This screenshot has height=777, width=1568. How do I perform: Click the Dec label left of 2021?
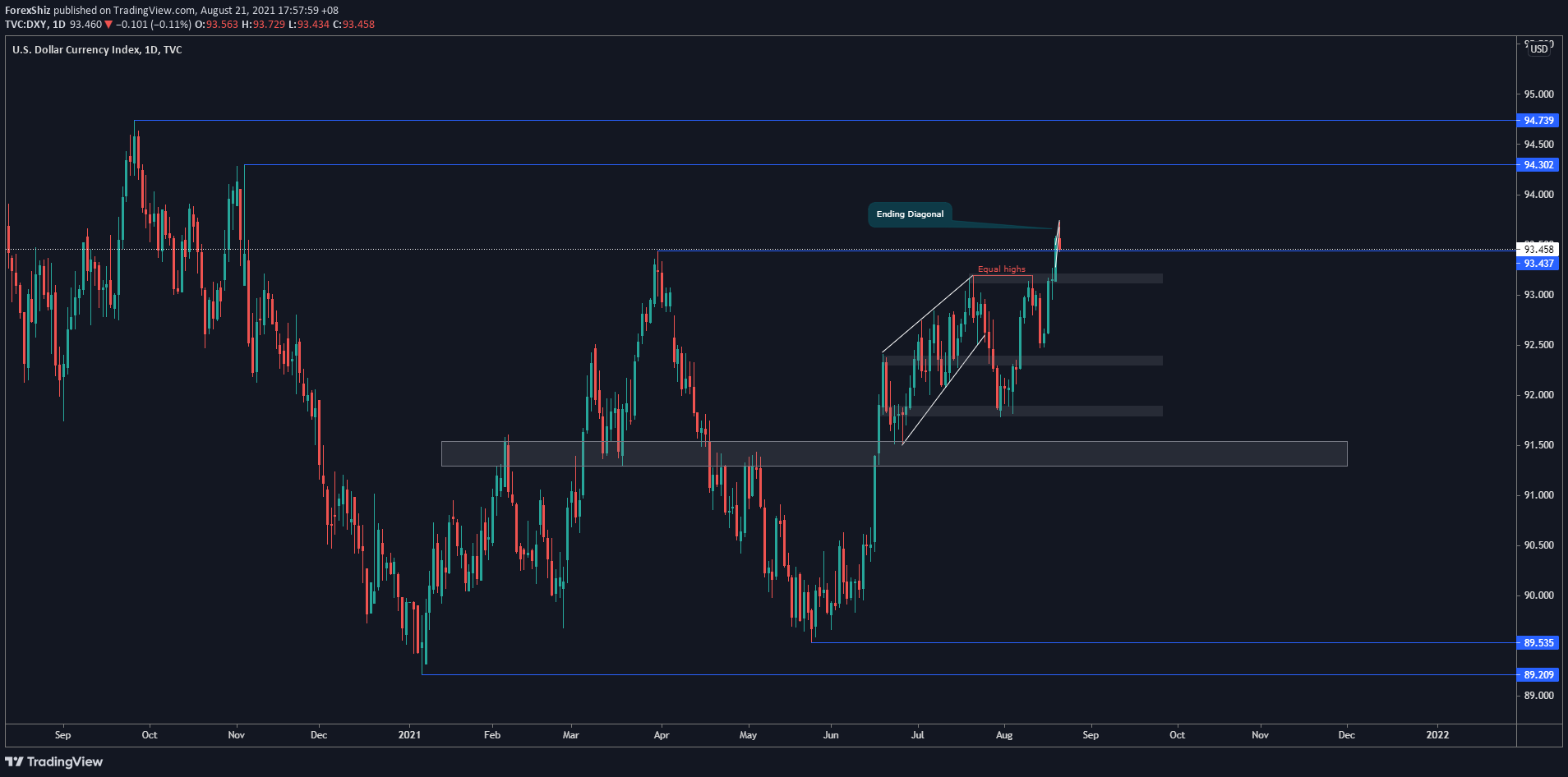tap(319, 735)
